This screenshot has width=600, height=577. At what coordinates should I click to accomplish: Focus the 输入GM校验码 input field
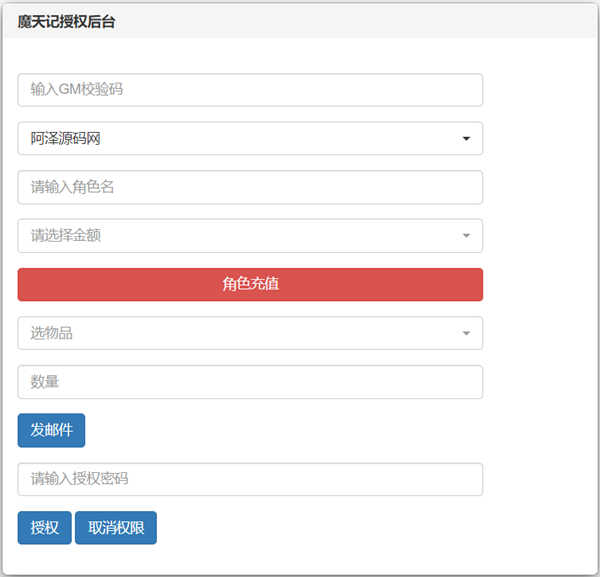(x=250, y=90)
